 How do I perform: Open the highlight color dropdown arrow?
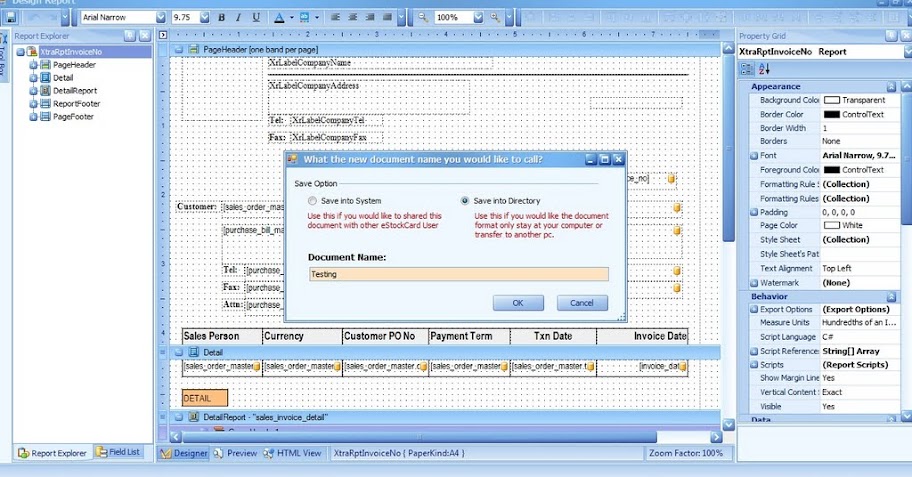point(317,17)
